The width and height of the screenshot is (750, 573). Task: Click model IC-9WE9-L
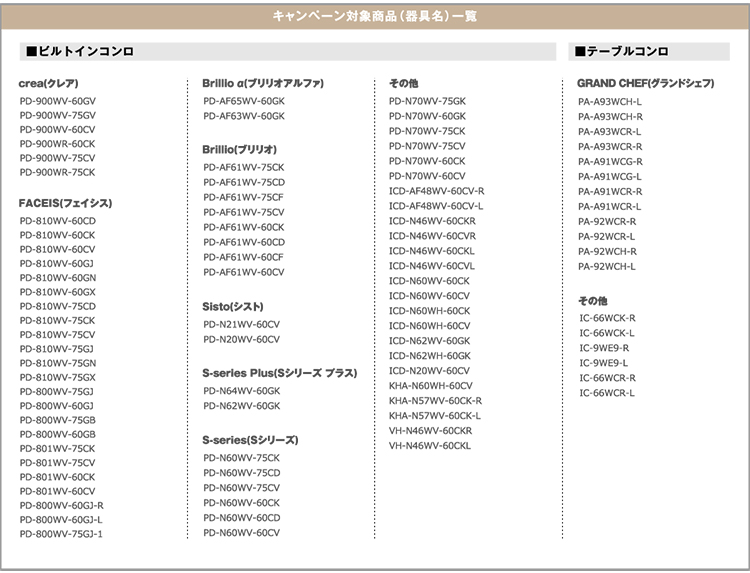[x=604, y=363]
